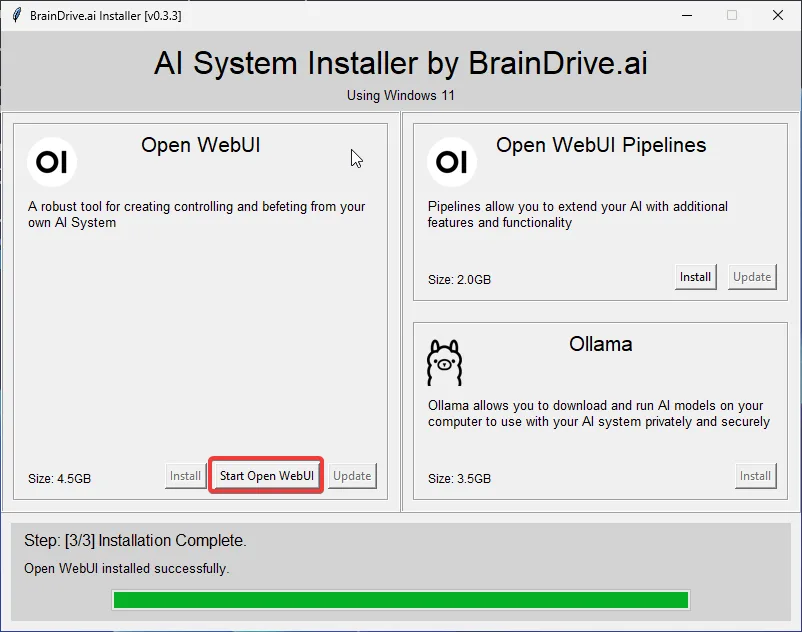Click the greyed Install button beside Start Open WebUI
Viewport: 802px width, 632px height.
(x=185, y=476)
